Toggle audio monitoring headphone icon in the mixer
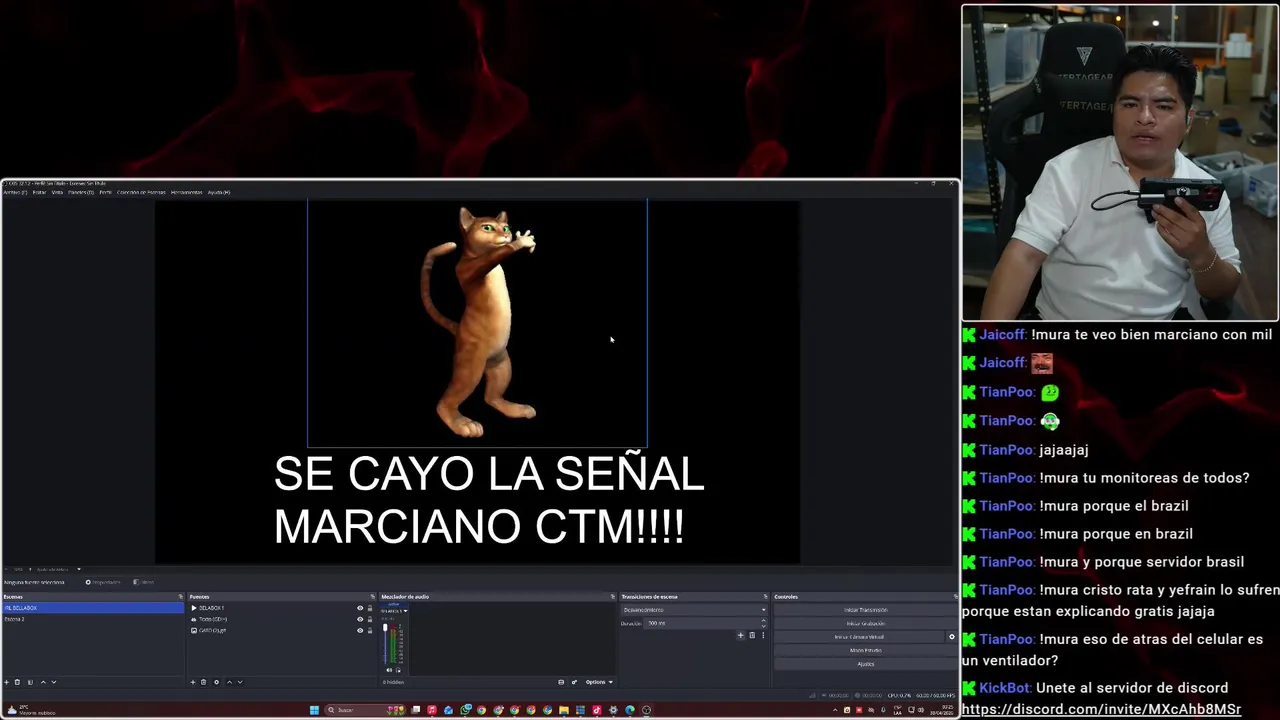Image resolution: width=1280 pixels, height=720 pixels. coord(398,670)
